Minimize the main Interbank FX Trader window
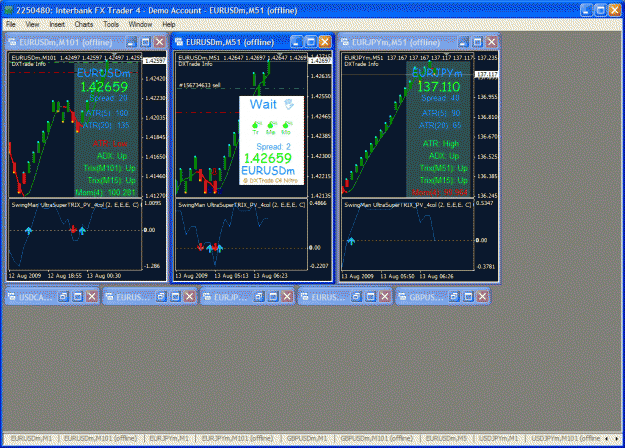The width and height of the screenshot is (625, 448). click(586, 10)
